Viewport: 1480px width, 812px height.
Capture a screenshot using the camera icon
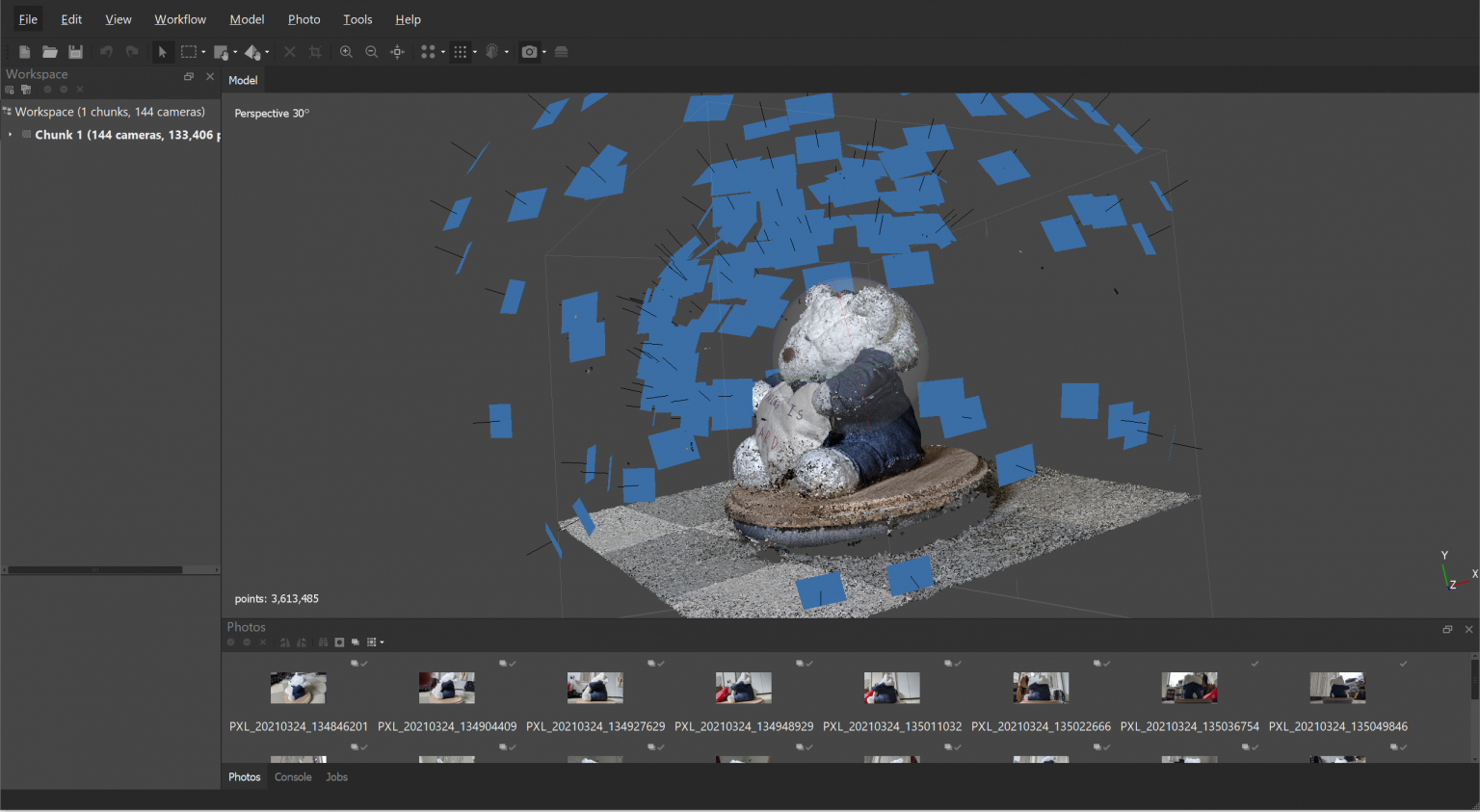click(x=530, y=52)
